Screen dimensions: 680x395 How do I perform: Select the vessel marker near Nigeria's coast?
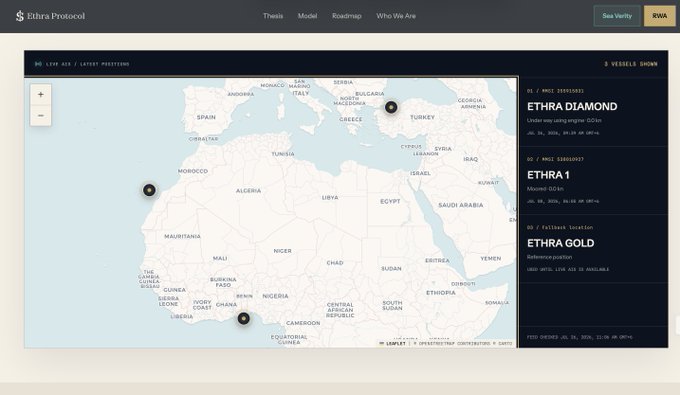(x=244, y=319)
